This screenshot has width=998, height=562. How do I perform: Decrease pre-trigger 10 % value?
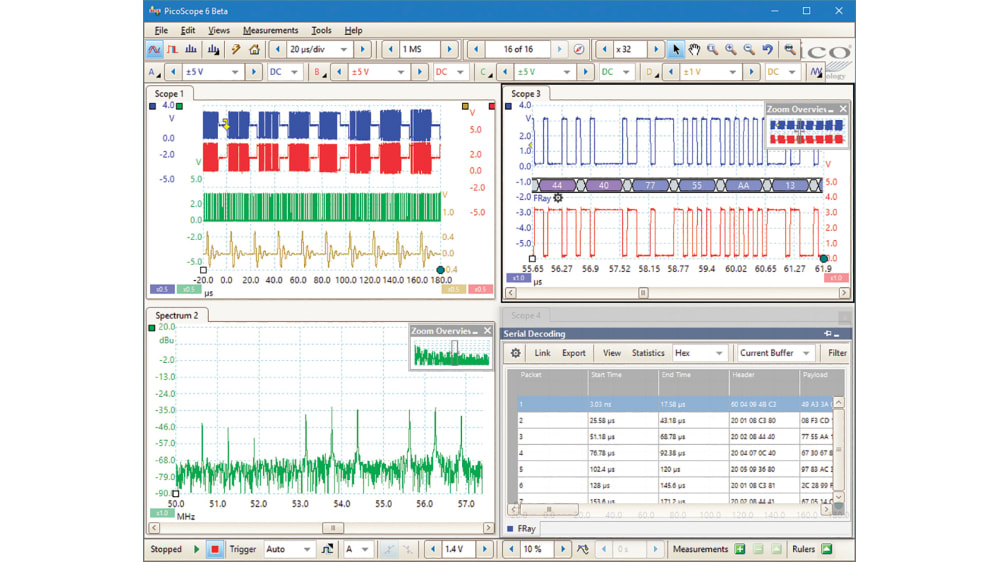pos(512,549)
